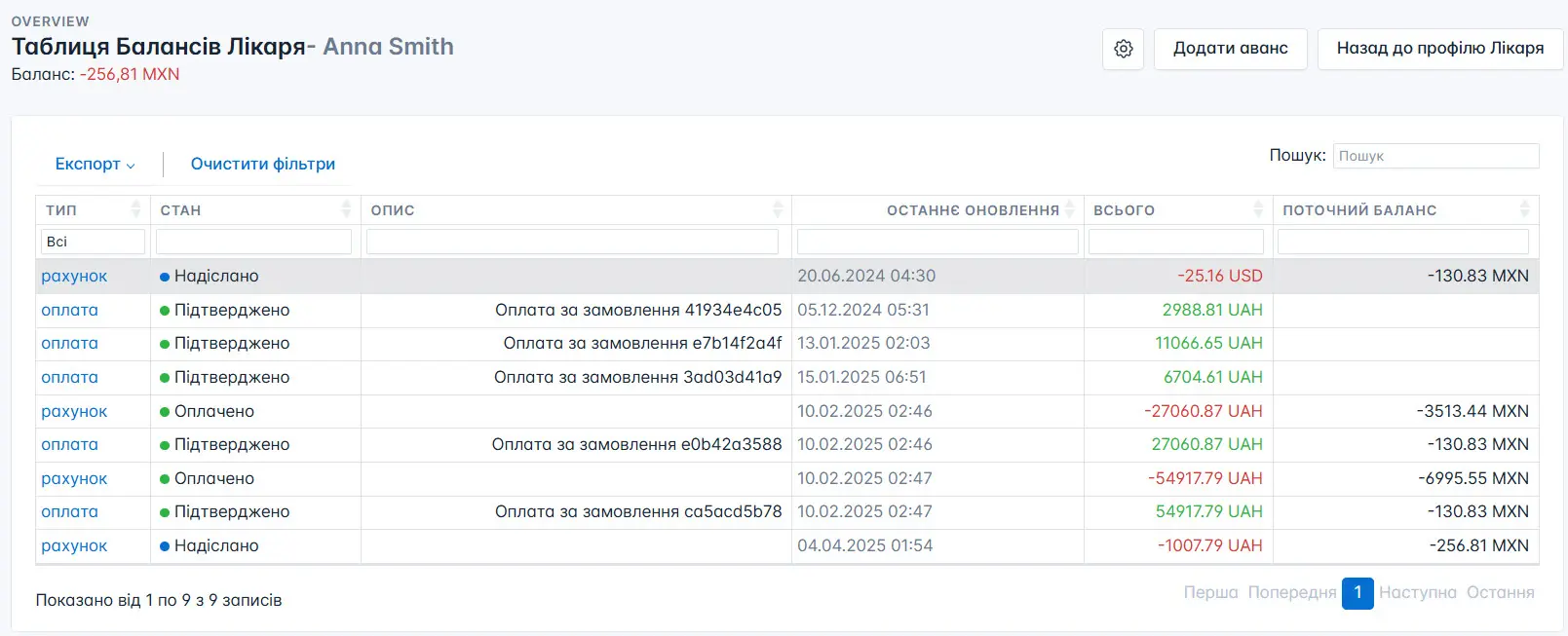Sort by ПОТОЧНИЙ БАЛАНС column arrows
The width and height of the screenshot is (1568, 636).
1524,209
